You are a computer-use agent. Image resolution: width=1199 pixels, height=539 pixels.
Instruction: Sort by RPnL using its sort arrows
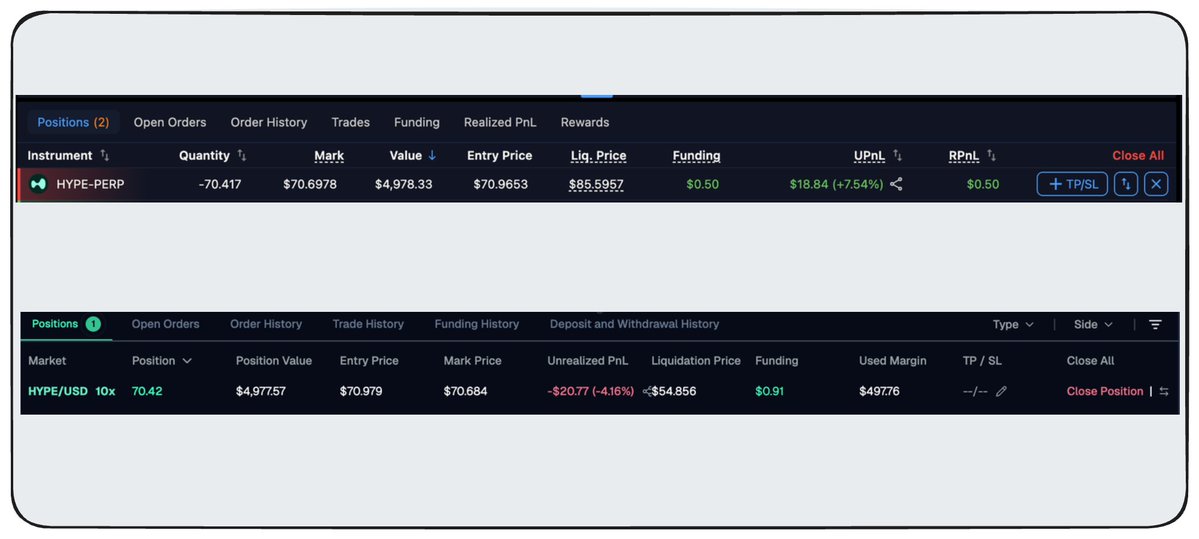click(x=992, y=156)
